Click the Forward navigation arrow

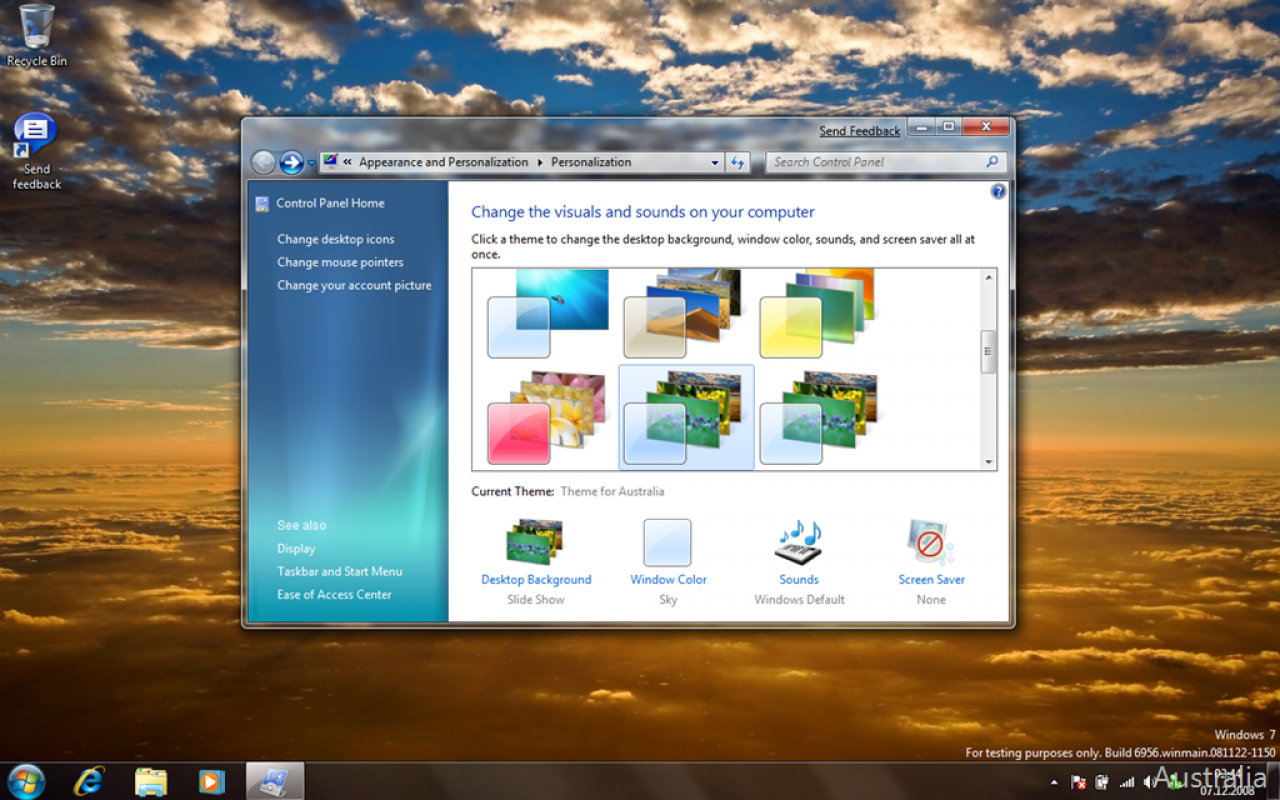click(x=291, y=162)
